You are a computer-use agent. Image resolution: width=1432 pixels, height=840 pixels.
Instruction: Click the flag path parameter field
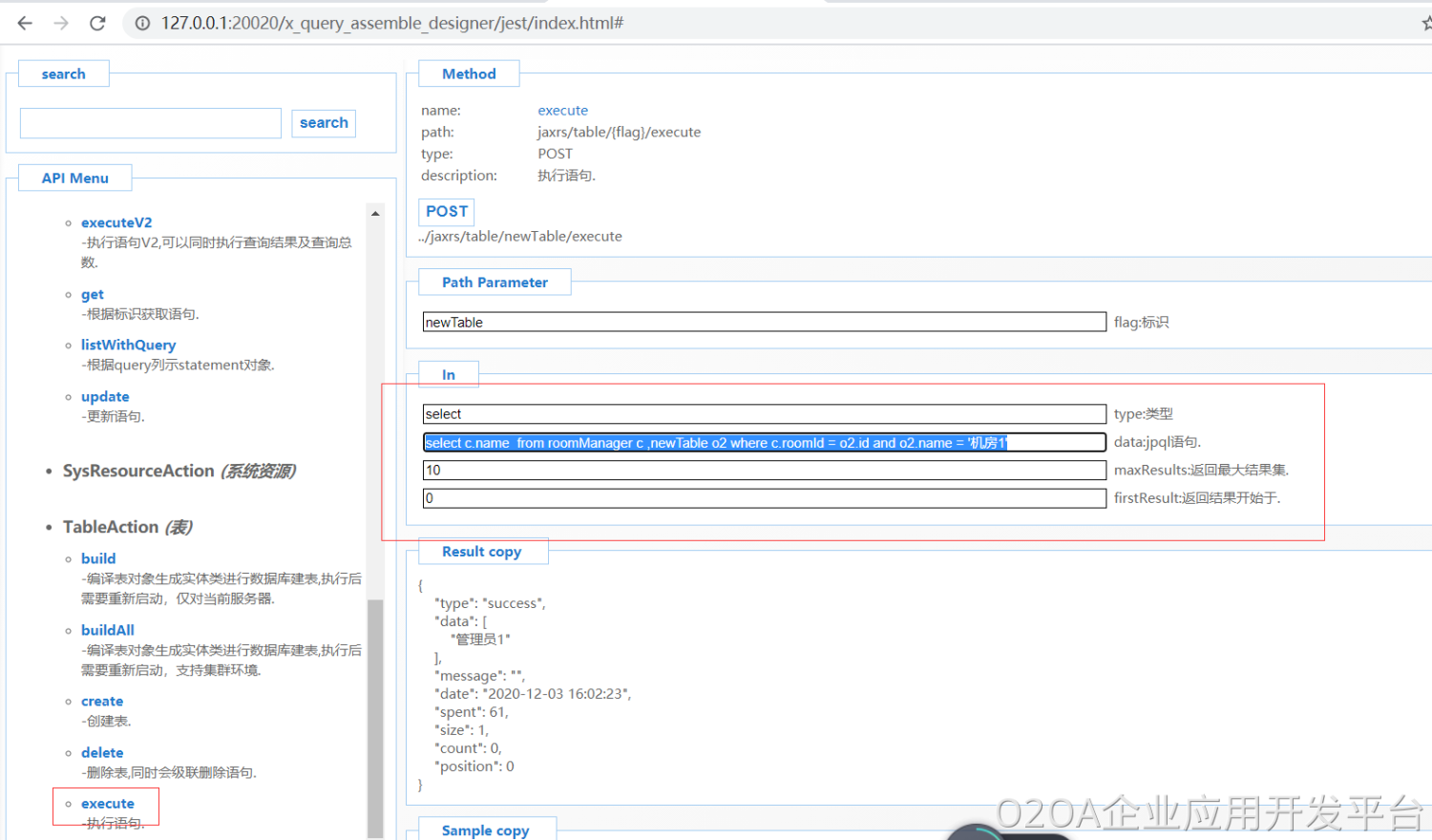764,323
